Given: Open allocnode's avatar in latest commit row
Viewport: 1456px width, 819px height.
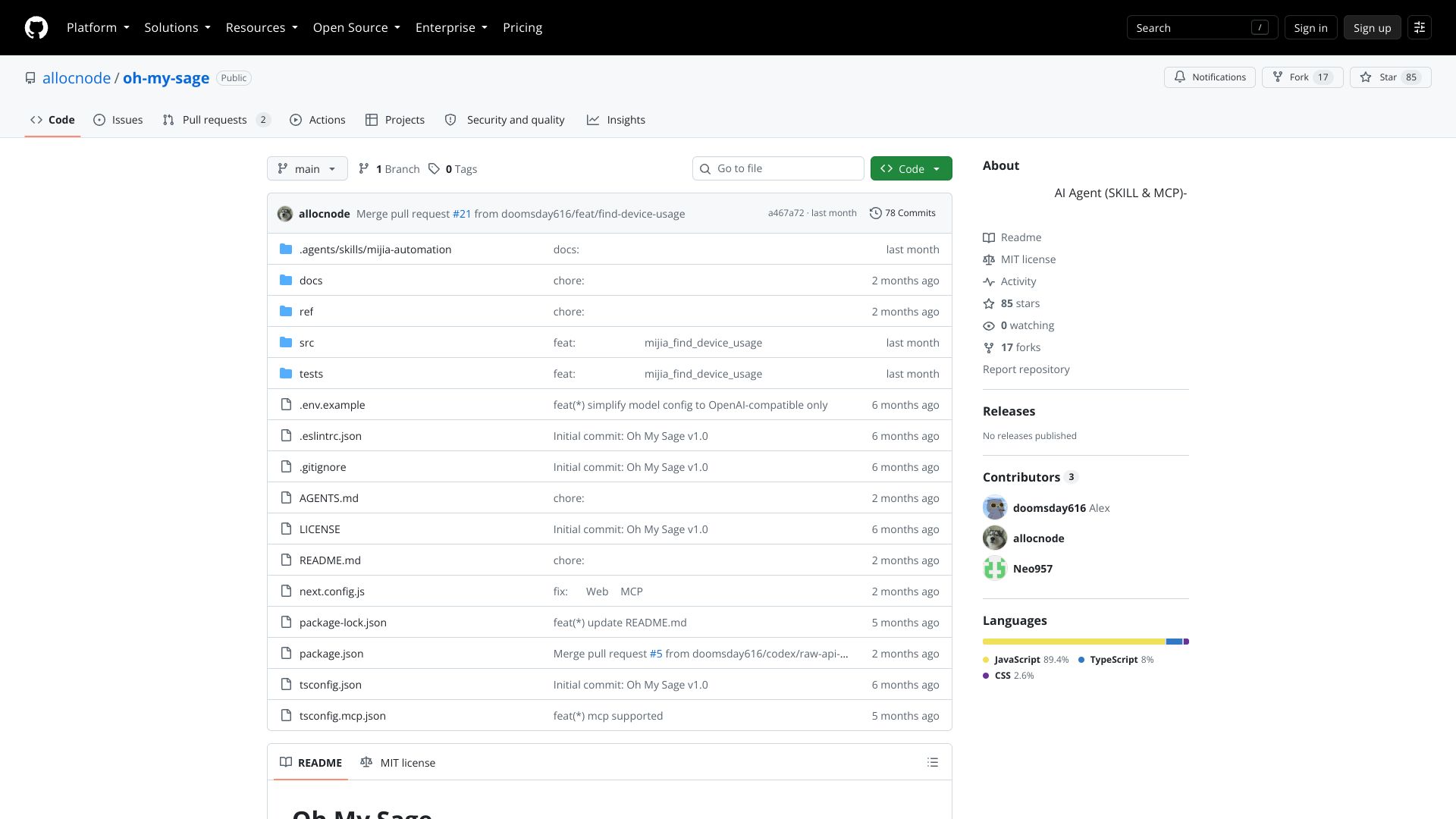Looking at the screenshot, I should point(285,214).
